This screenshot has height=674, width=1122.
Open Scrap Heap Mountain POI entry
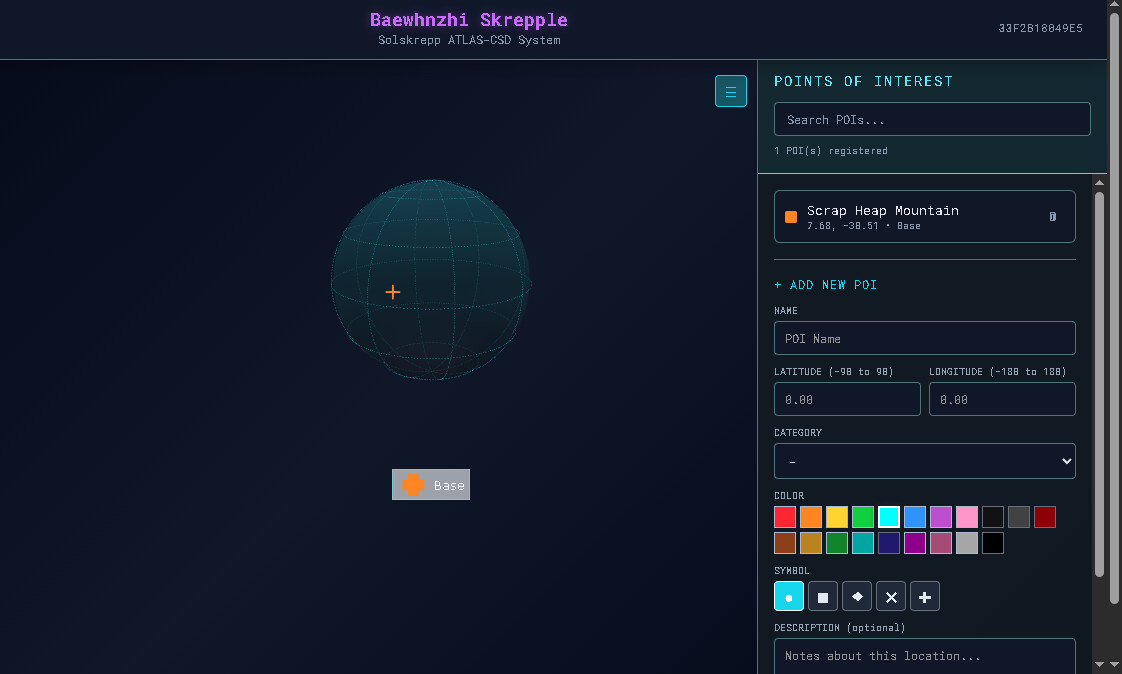[x=925, y=217]
